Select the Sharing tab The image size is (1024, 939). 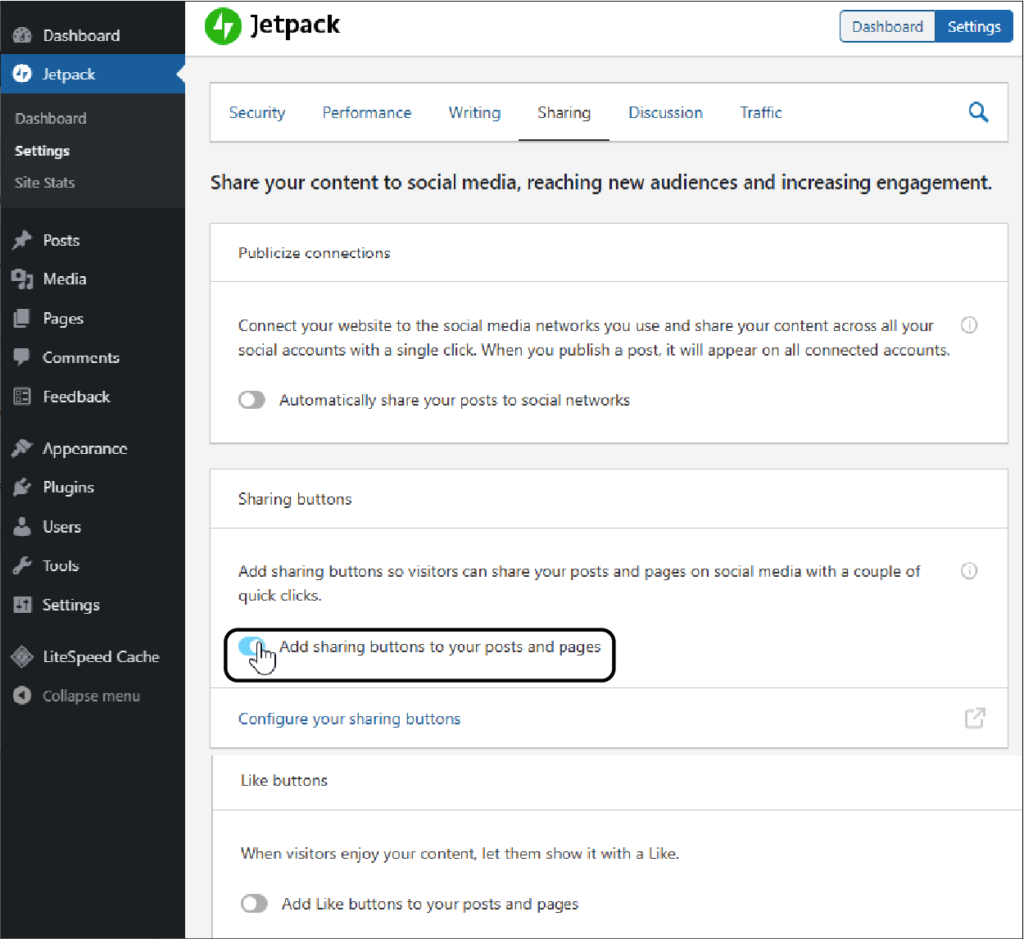[x=564, y=112]
